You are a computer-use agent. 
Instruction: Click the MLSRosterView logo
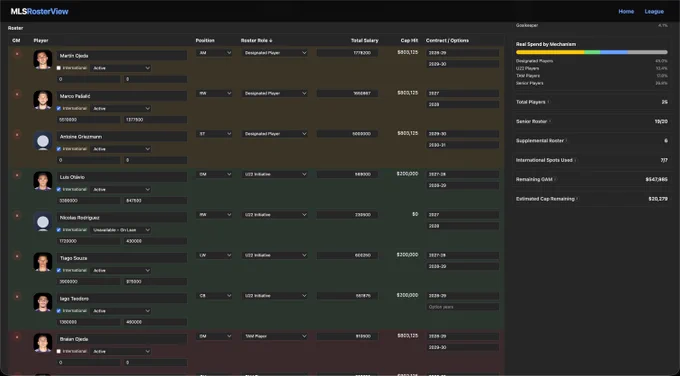[39, 12]
